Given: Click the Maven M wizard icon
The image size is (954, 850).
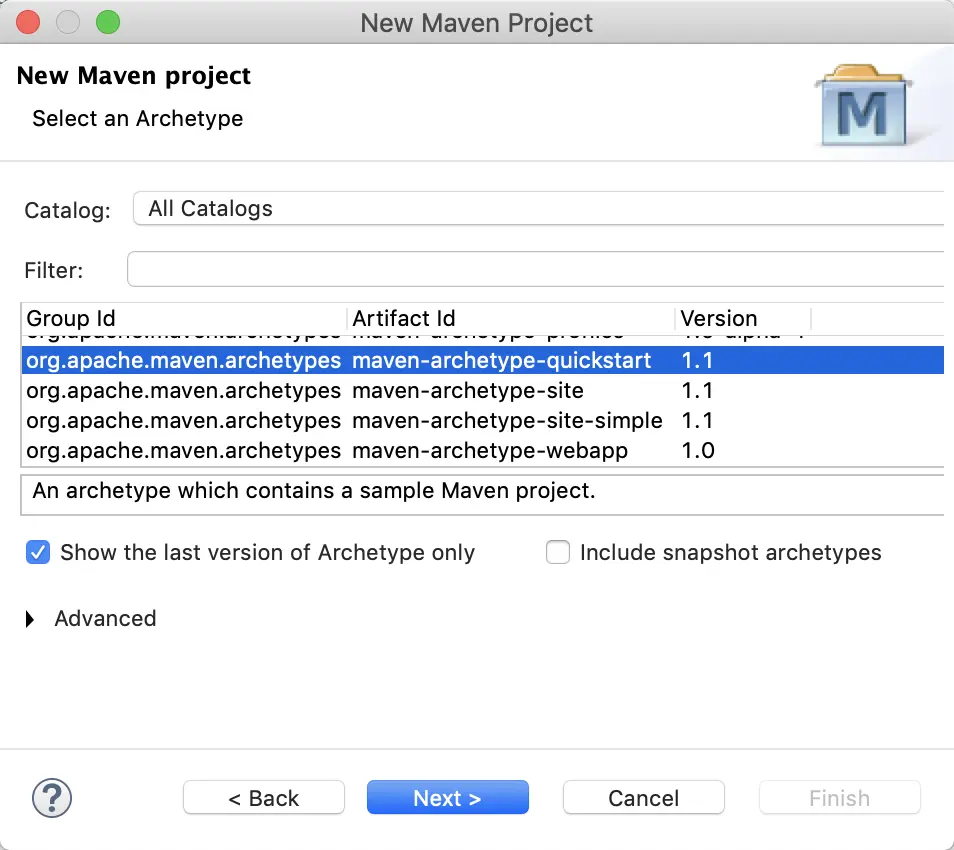Looking at the screenshot, I should (863, 105).
